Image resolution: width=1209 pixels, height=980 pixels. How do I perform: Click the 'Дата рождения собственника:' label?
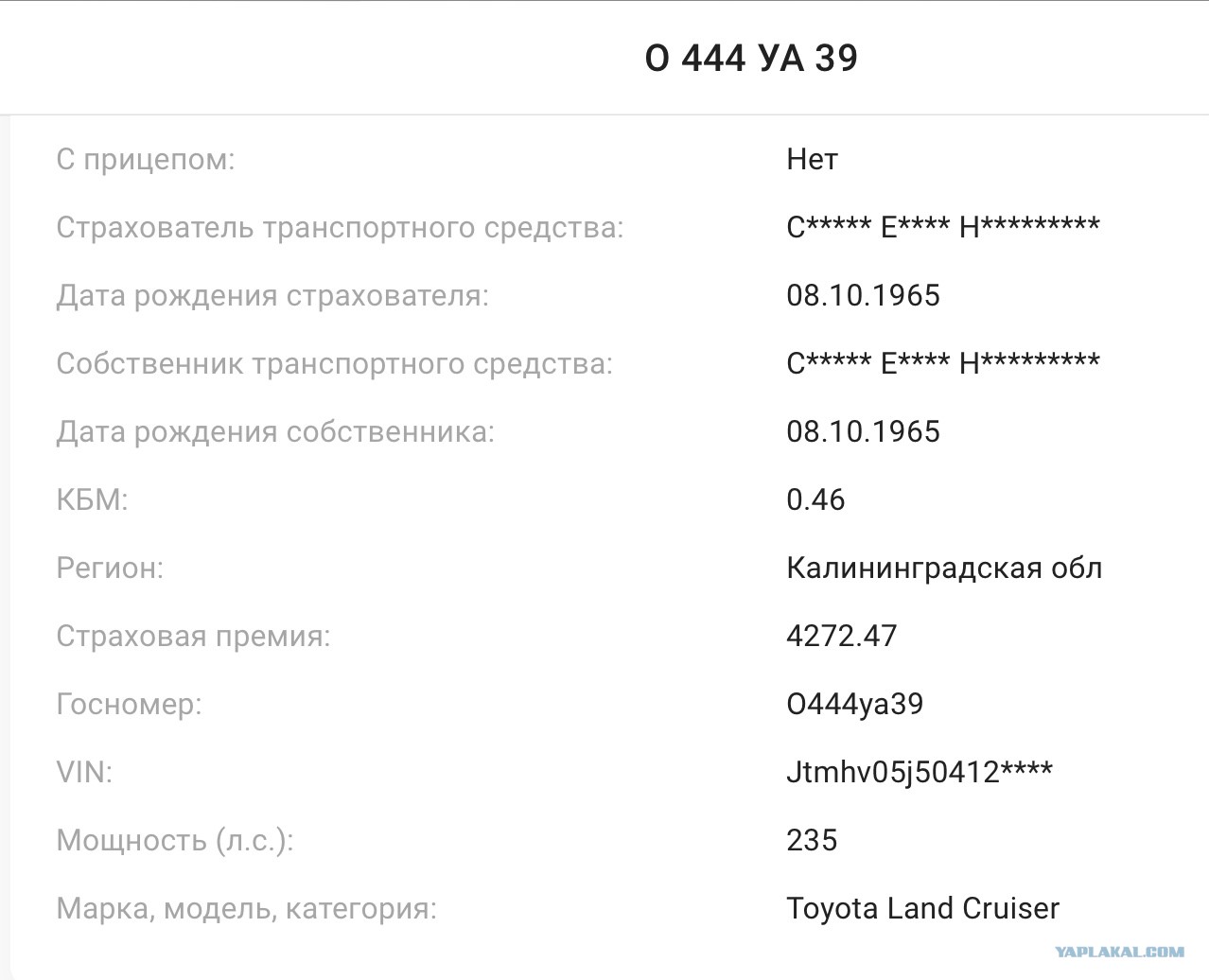275,432
